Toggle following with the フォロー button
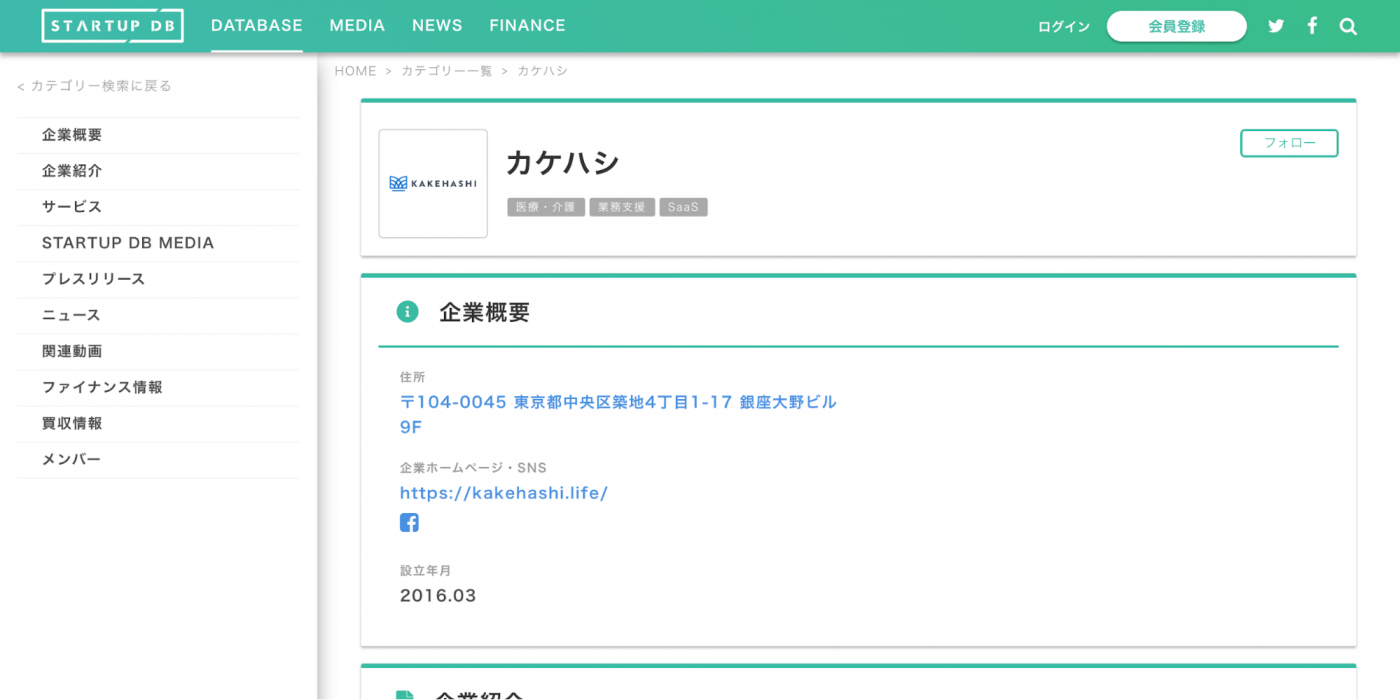The width and height of the screenshot is (1400, 700). click(1289, 143)
